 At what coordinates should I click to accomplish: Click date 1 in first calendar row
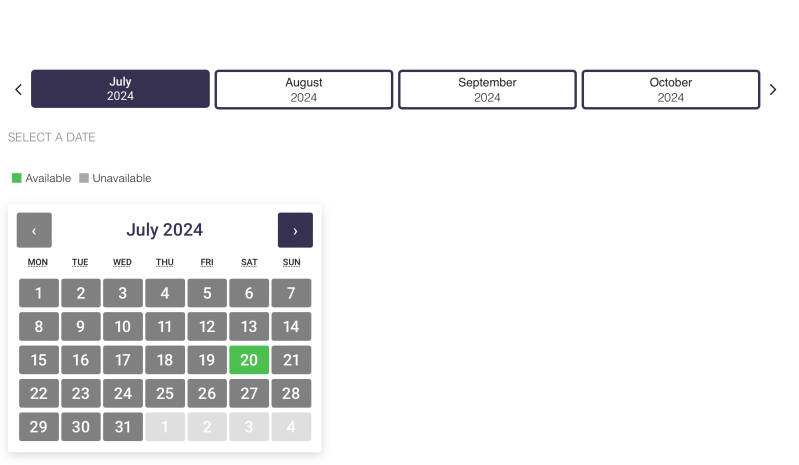[39, 293]
